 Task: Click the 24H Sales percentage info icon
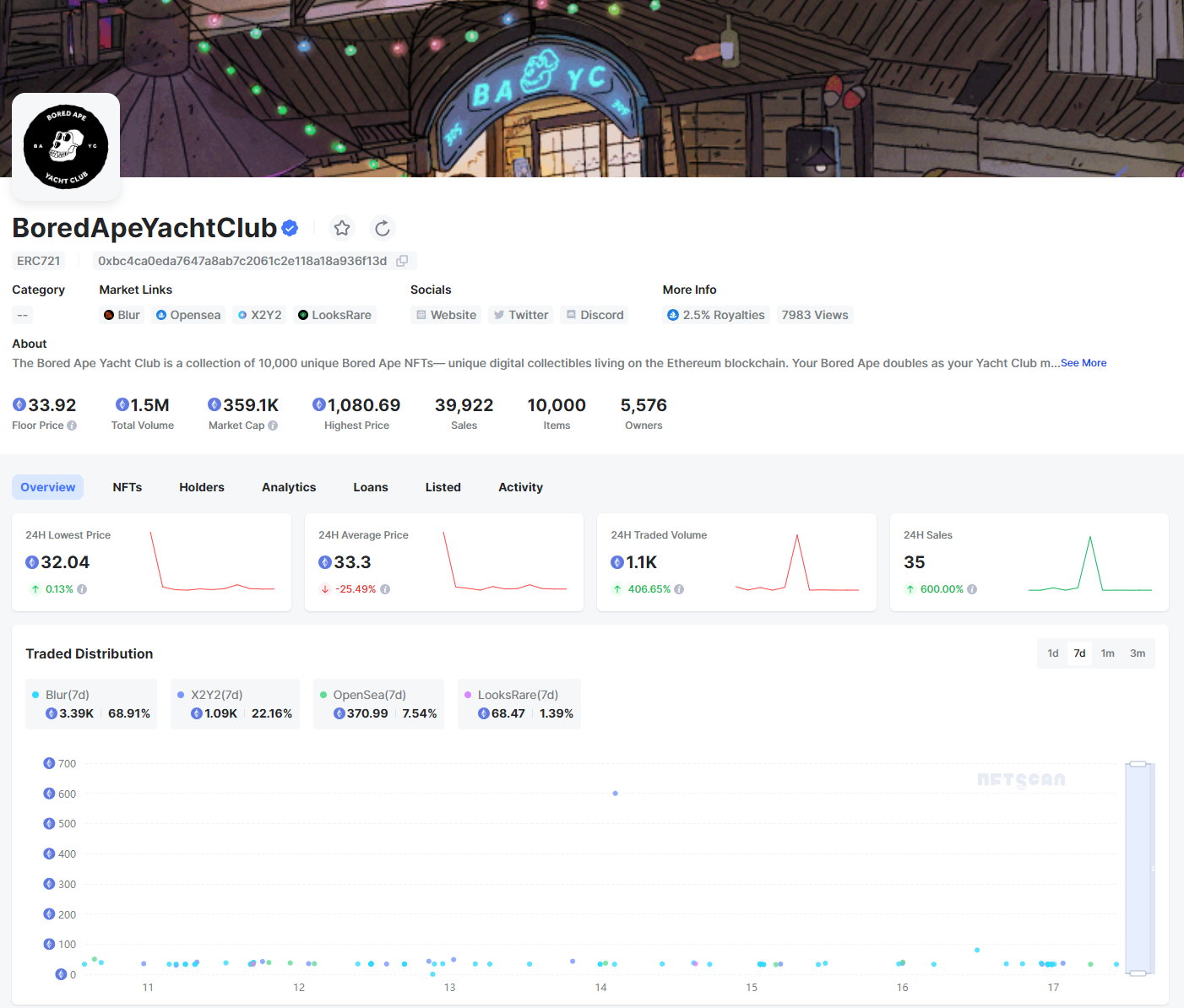(x=972, y=589)
